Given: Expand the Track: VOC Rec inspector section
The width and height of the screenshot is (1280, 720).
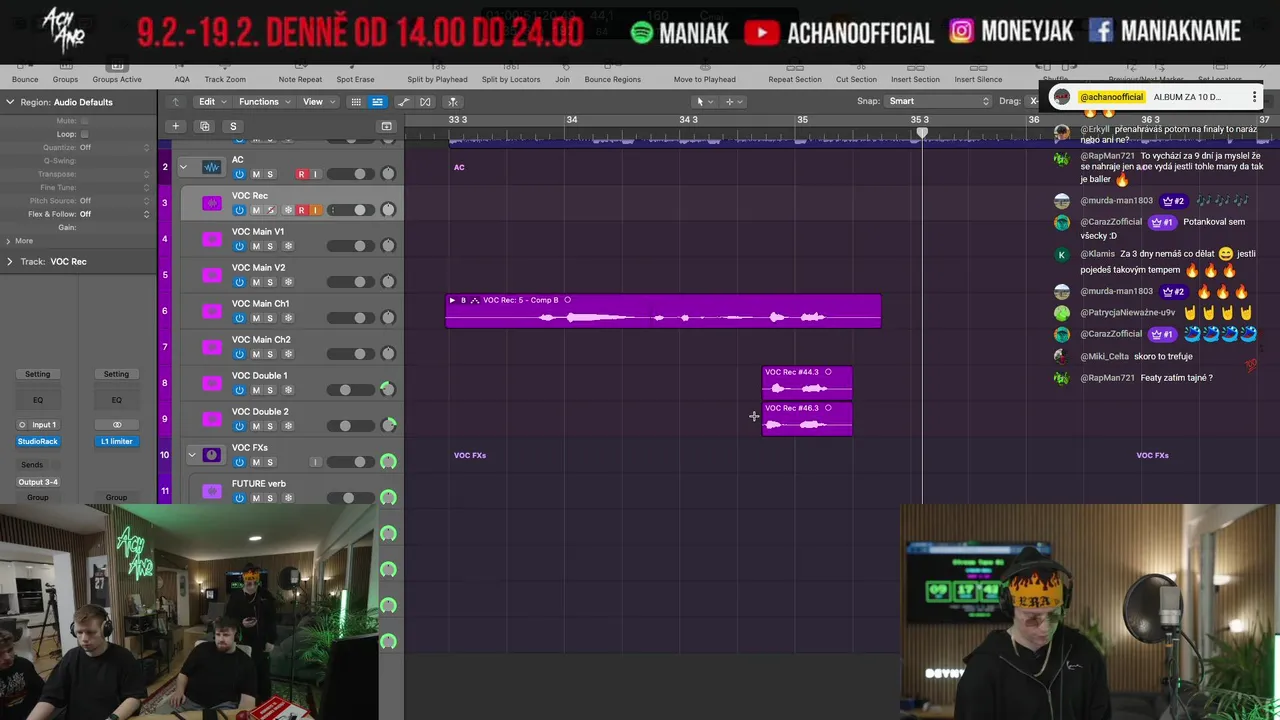Looking at the screenshot, I should tap(10, 262).
